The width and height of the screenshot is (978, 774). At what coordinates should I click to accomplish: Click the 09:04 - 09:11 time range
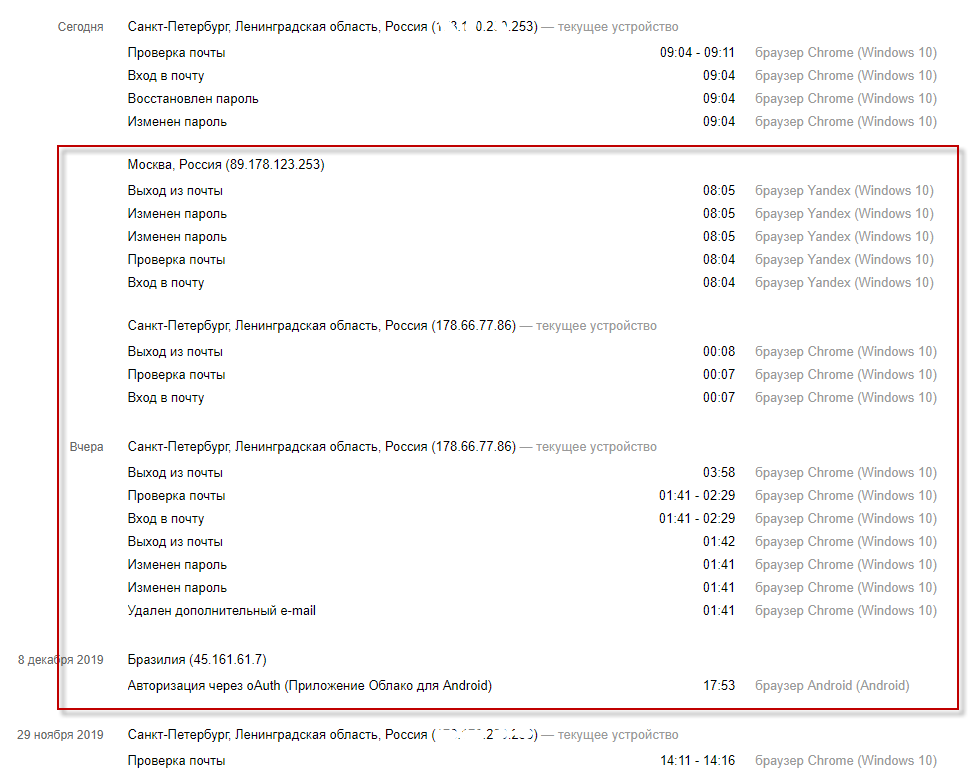coord(697,53)
